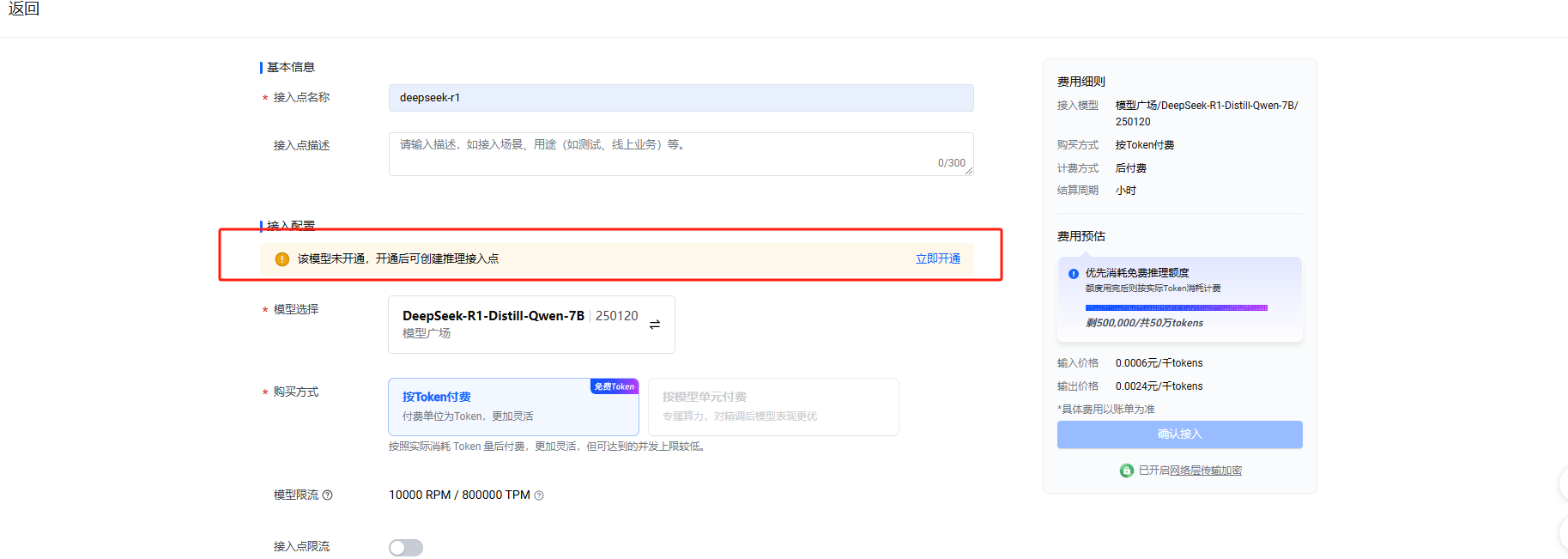The height and width of the screenshot is (559, 1568).
Task: Click the 后付费 billing value
Action: [x=1131, y=168]
